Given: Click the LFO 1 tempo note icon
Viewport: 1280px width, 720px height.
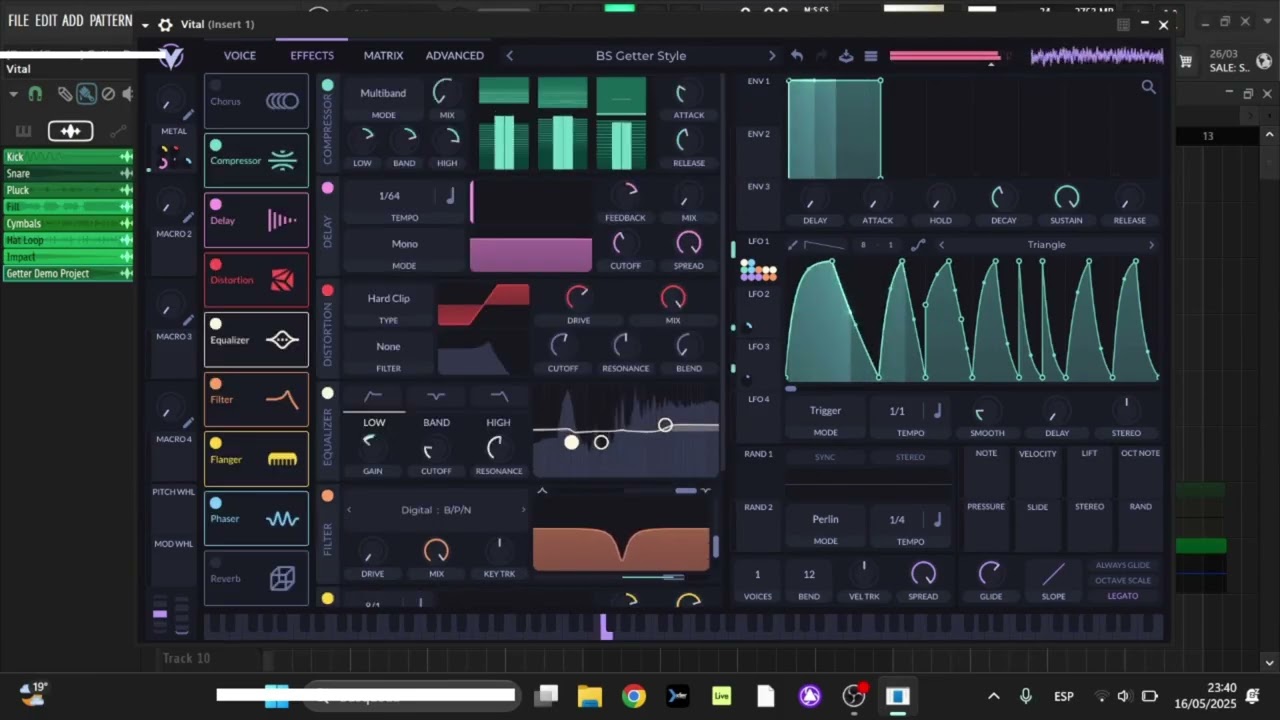Looking at the screenshot, I should (937, 411).
